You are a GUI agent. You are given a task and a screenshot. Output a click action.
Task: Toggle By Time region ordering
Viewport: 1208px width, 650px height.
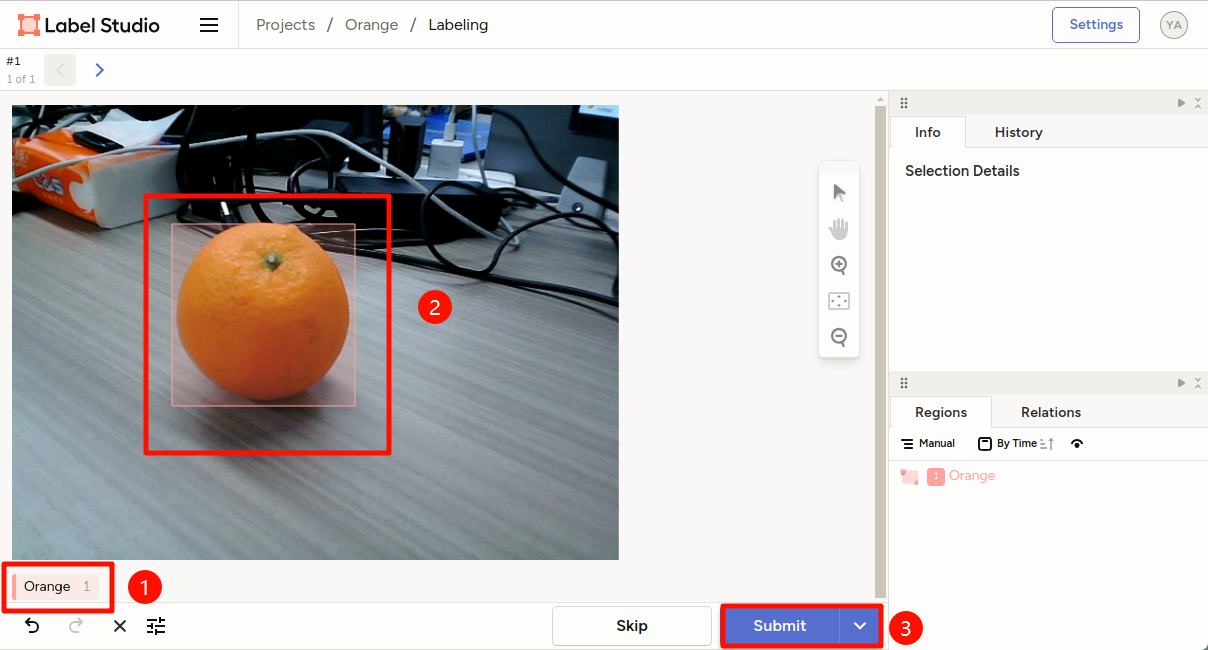coord(1016,444)
